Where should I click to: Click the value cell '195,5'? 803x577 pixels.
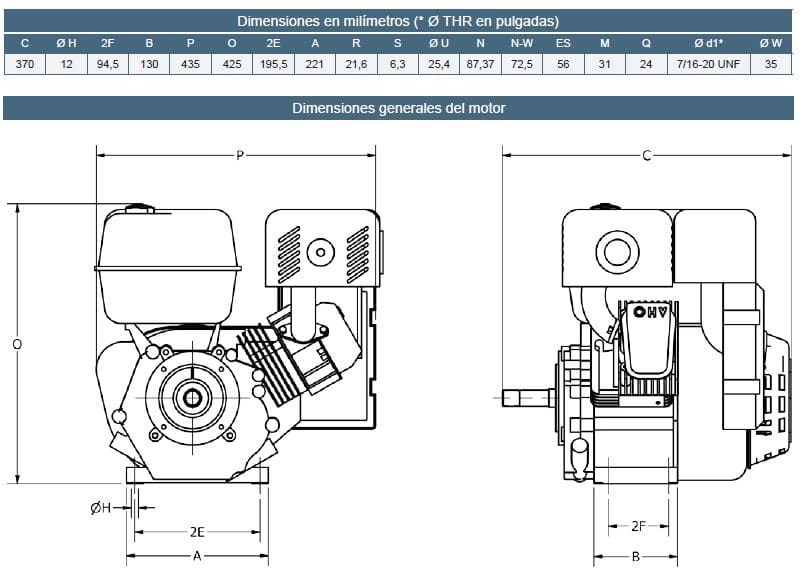tap(273, 65)
